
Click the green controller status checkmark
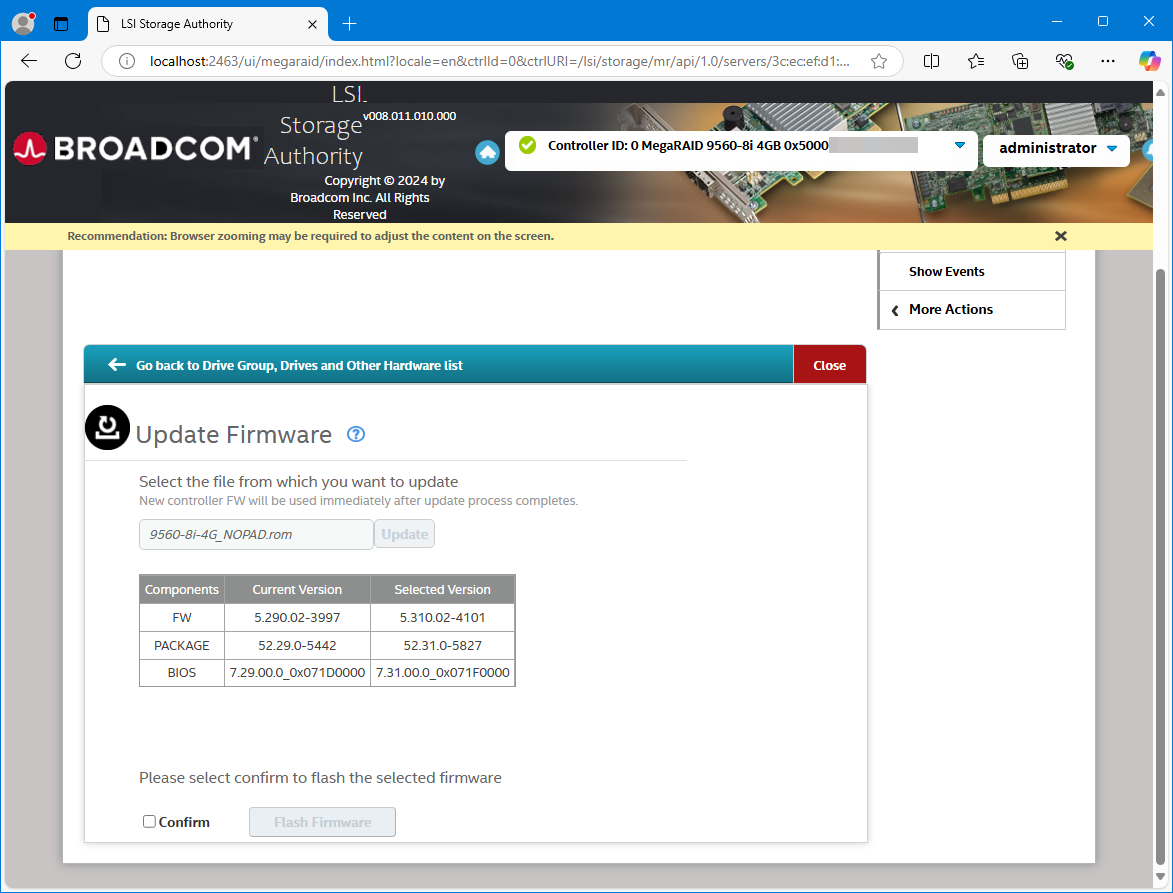527,145
